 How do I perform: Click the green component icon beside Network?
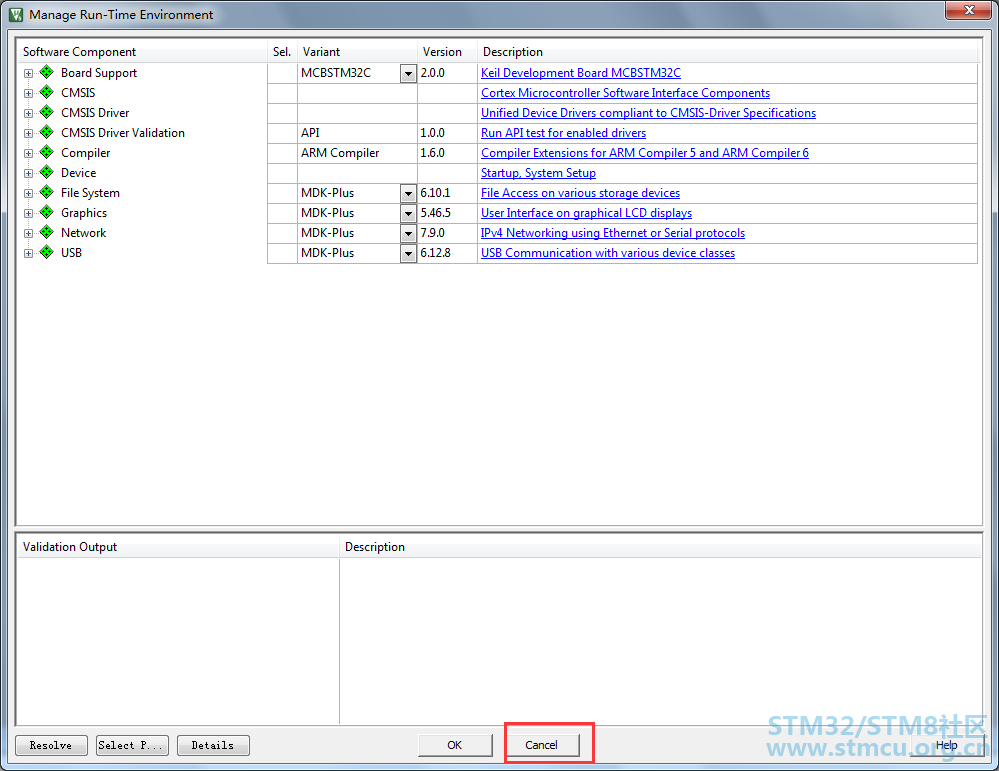pyautogui.click(x=46, y=233)
